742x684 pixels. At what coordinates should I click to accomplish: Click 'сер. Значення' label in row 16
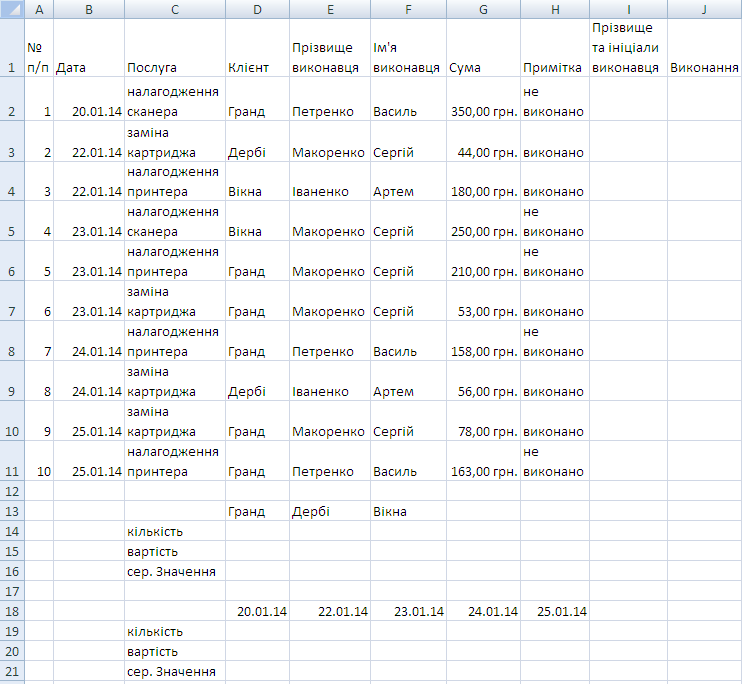[x=175, y=571]
